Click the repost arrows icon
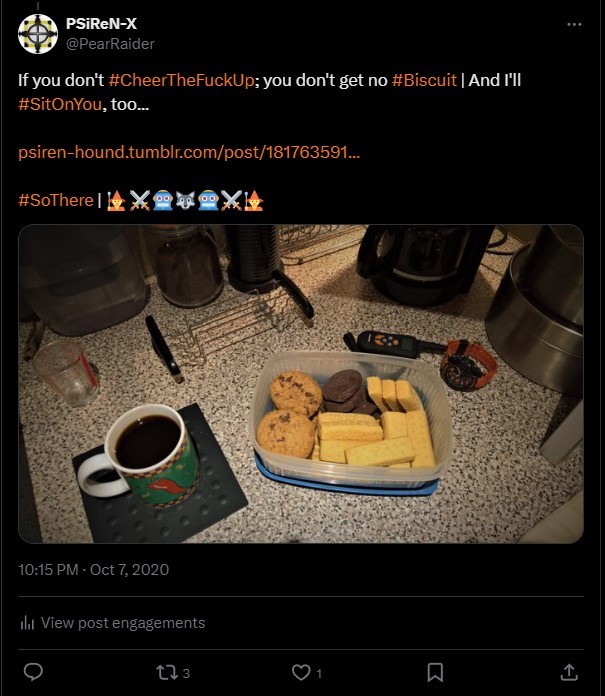 [x=166, y=672]
